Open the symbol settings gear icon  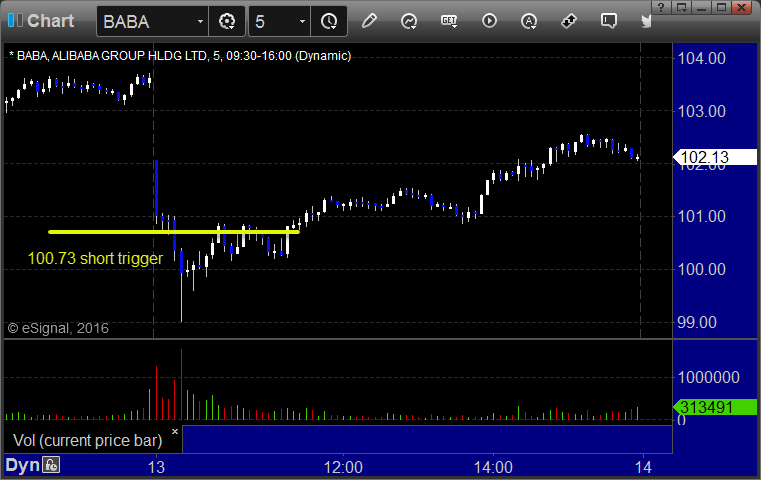coord(227,21)
